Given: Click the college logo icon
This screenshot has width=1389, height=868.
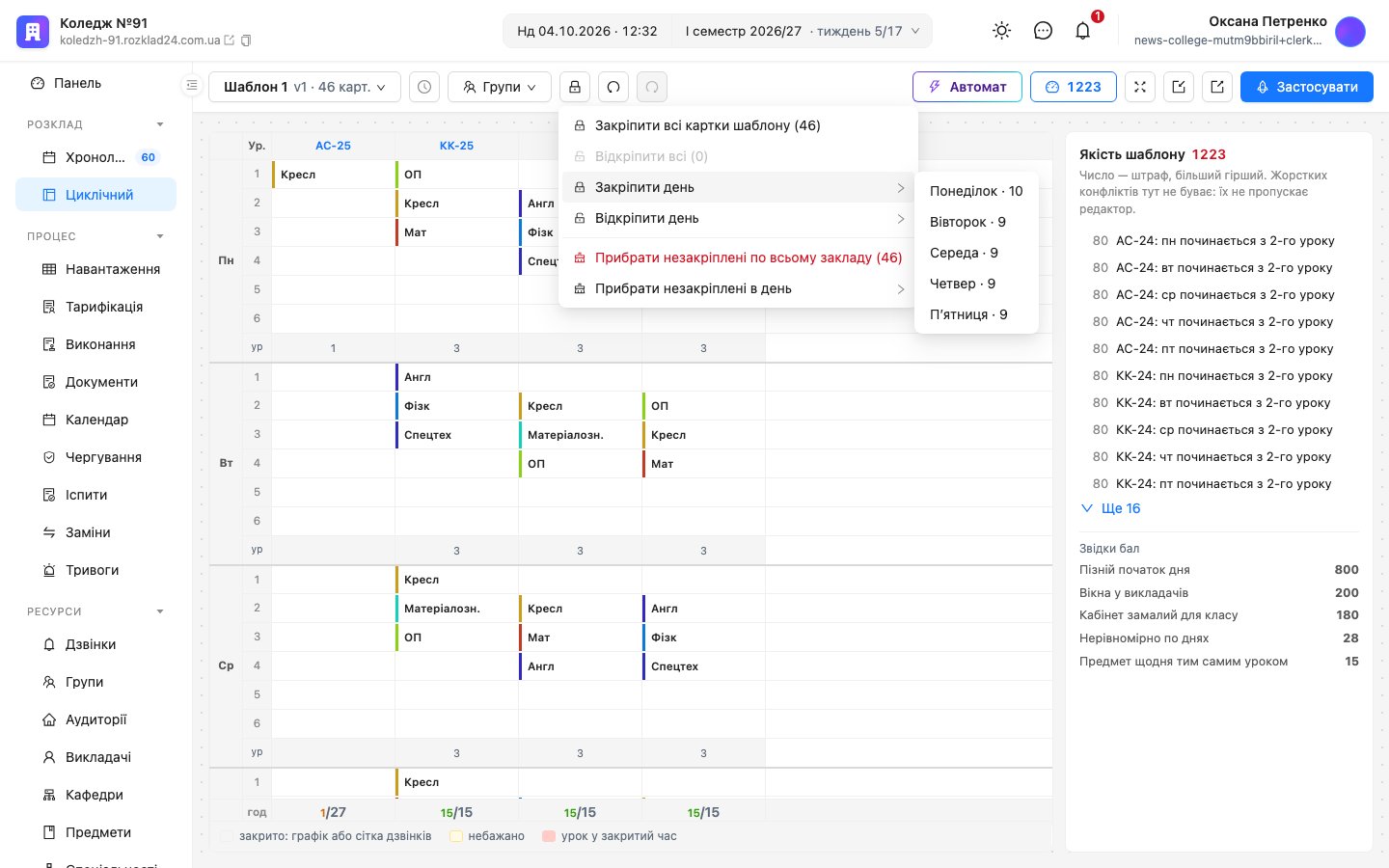Looking at the screenshot, I should point(33,32).
